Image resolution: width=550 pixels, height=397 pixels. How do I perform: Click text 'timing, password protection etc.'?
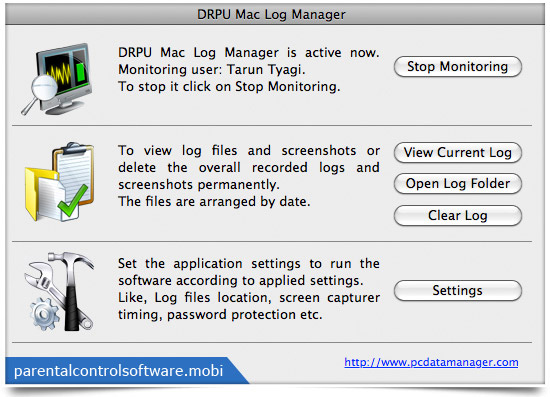tap(220, 315)
